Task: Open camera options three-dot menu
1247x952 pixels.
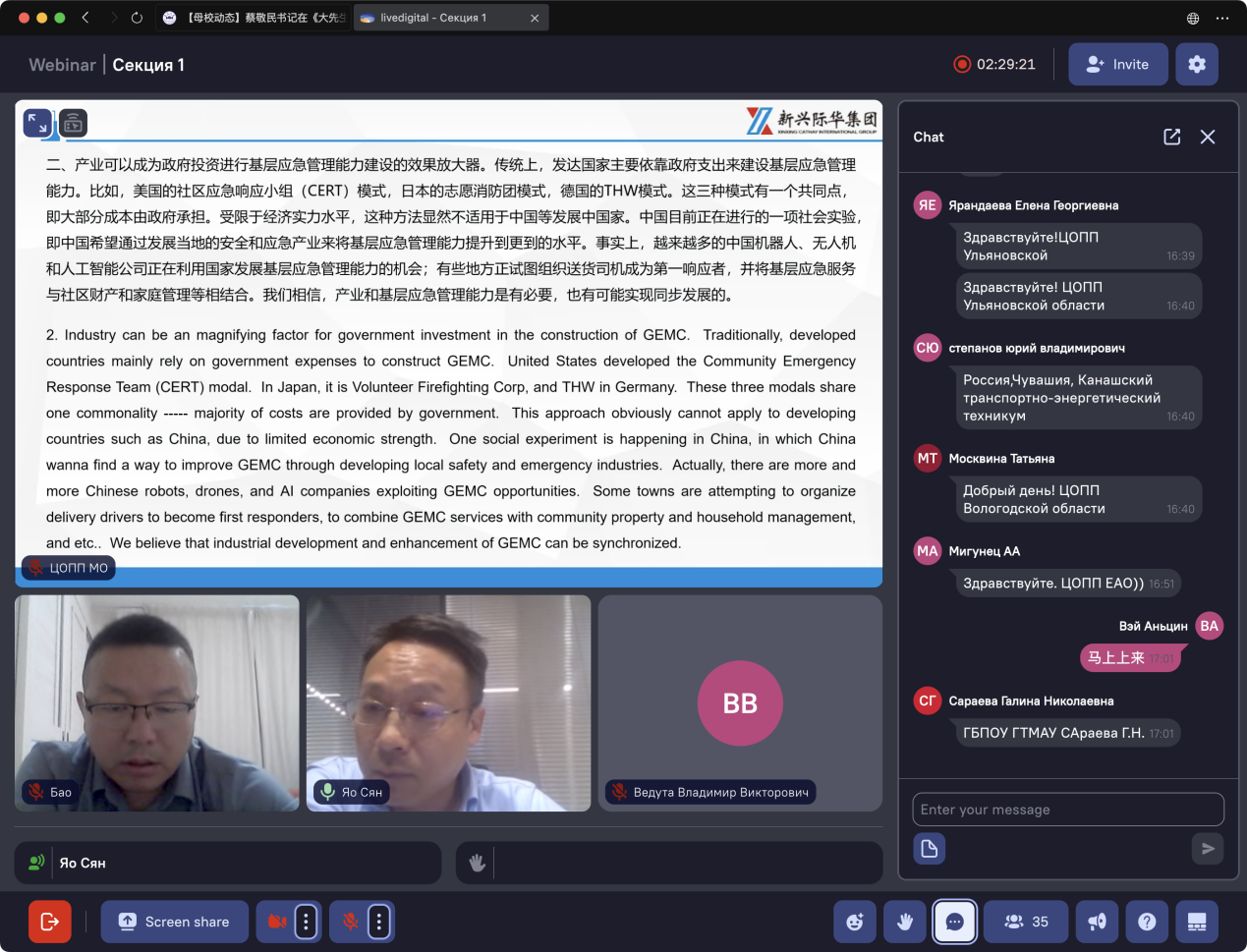Action: click(x=307, y=922)
